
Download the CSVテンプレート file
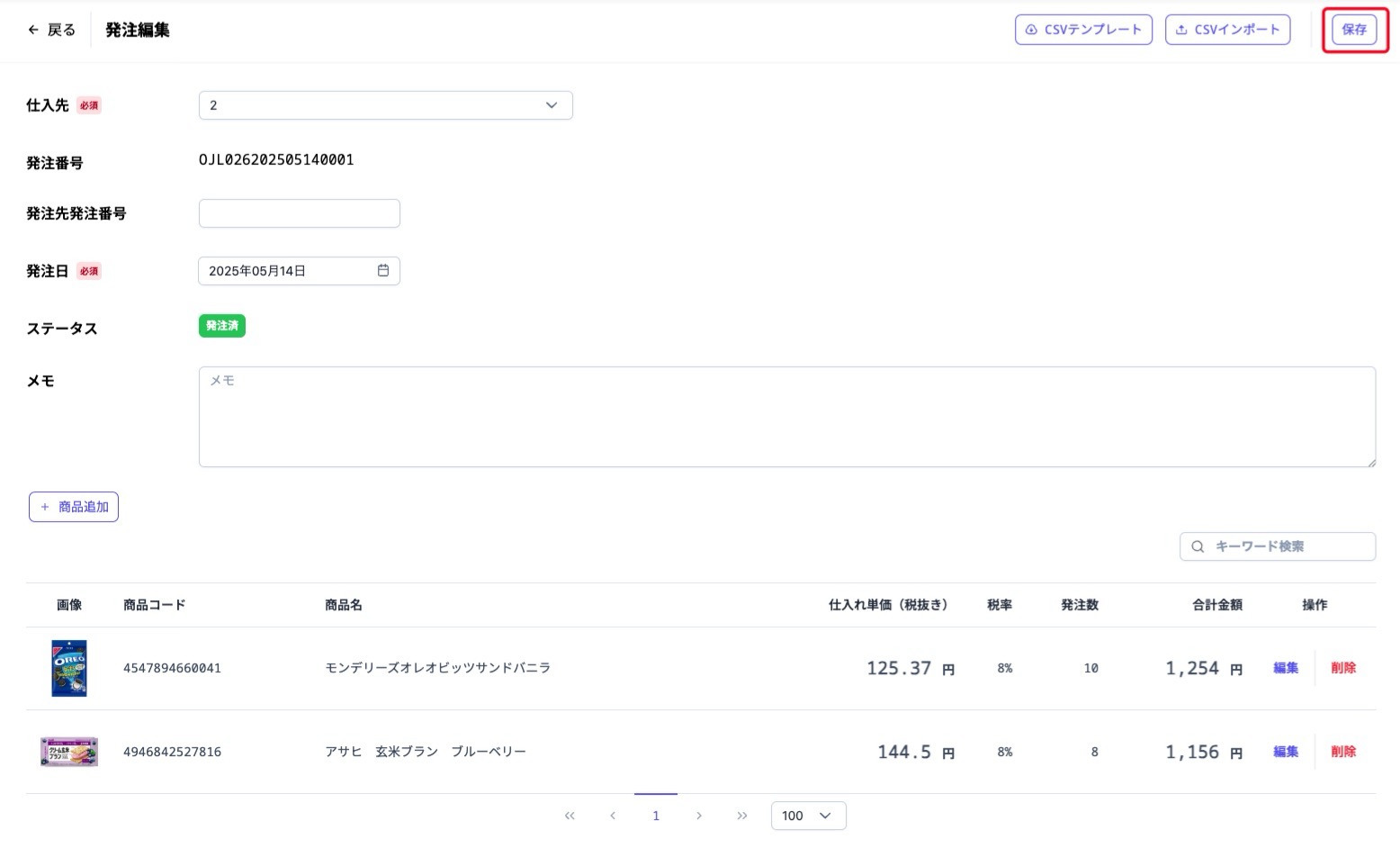pos(1083,30)
